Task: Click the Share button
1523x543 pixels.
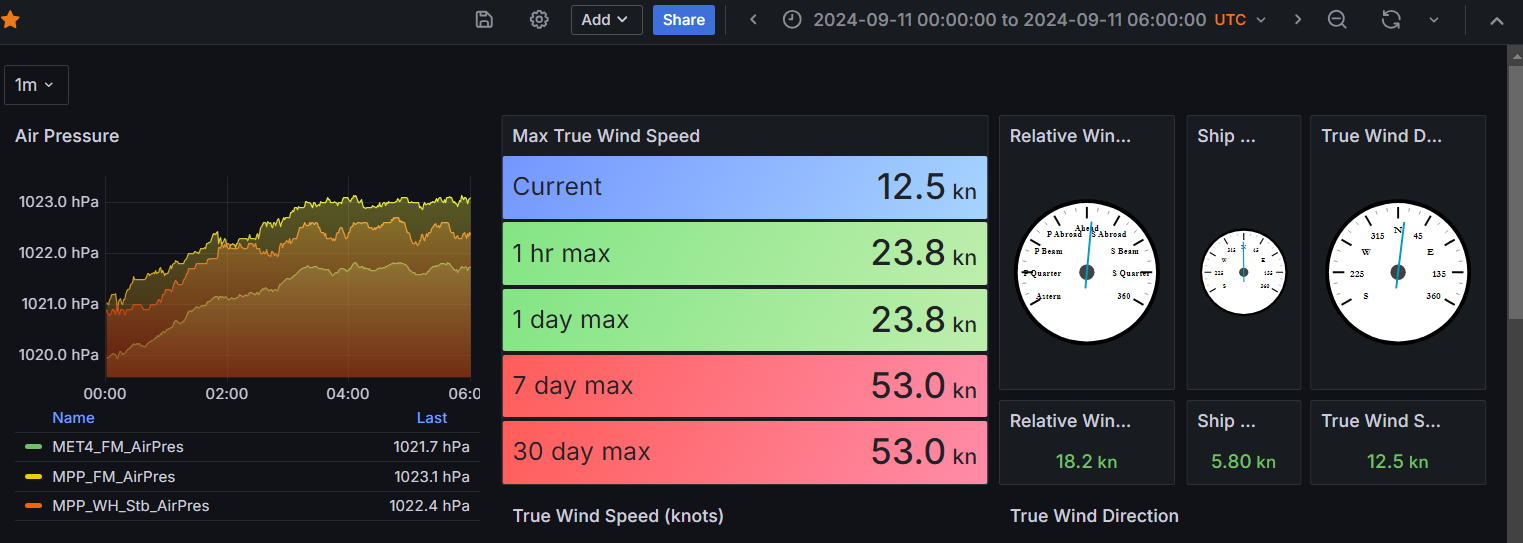Action: click(x=684, y=19)
